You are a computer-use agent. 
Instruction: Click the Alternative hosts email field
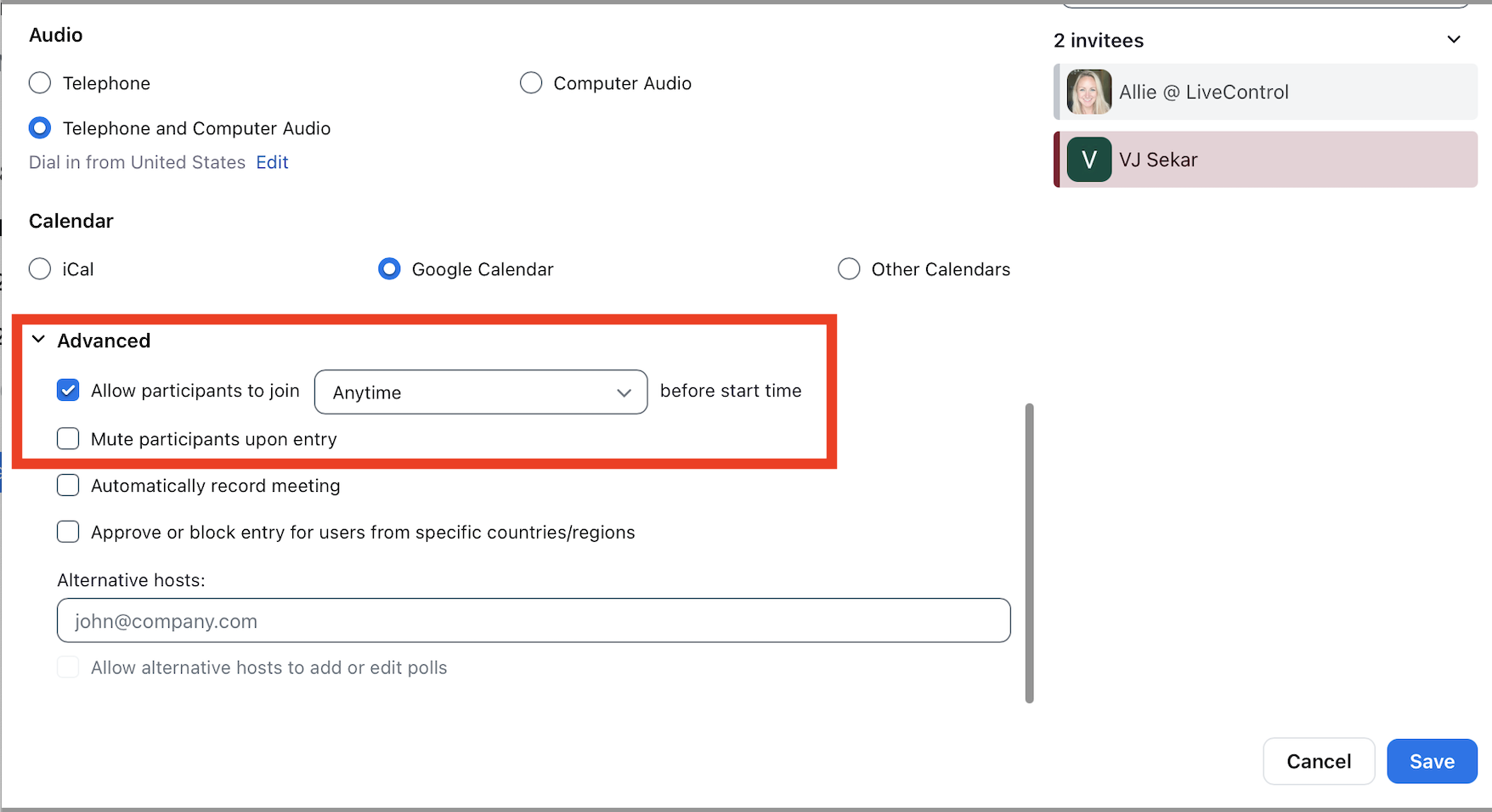pyautogui.click(x=533, y=621)
